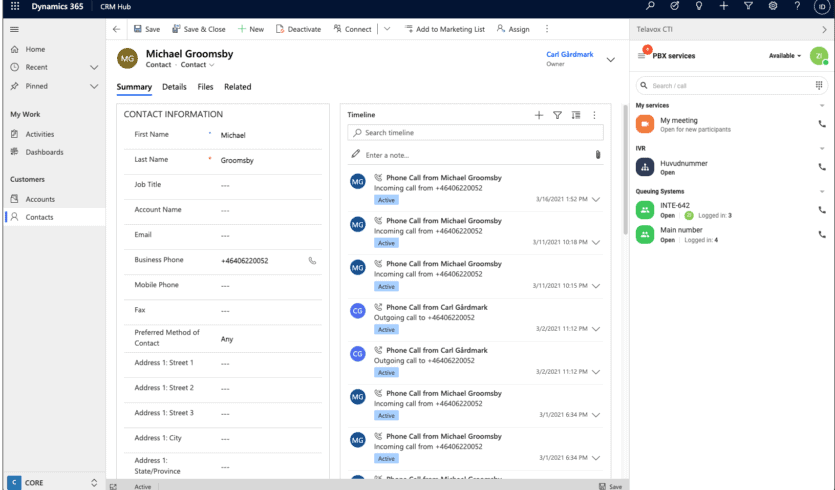Collapse the Telavox CTI panel arrow

[x=824, y=29]
